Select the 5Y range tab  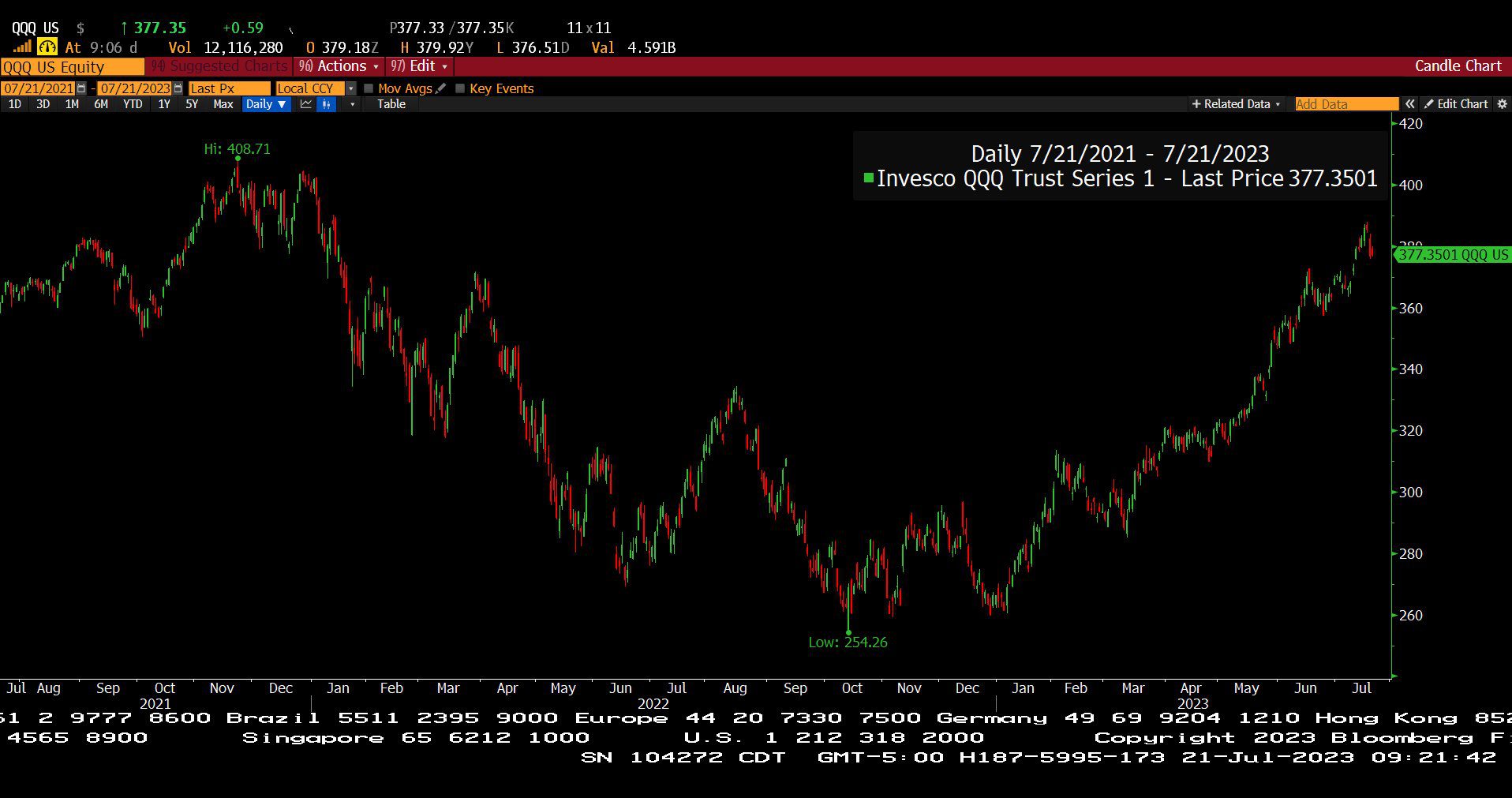[192, 104]
